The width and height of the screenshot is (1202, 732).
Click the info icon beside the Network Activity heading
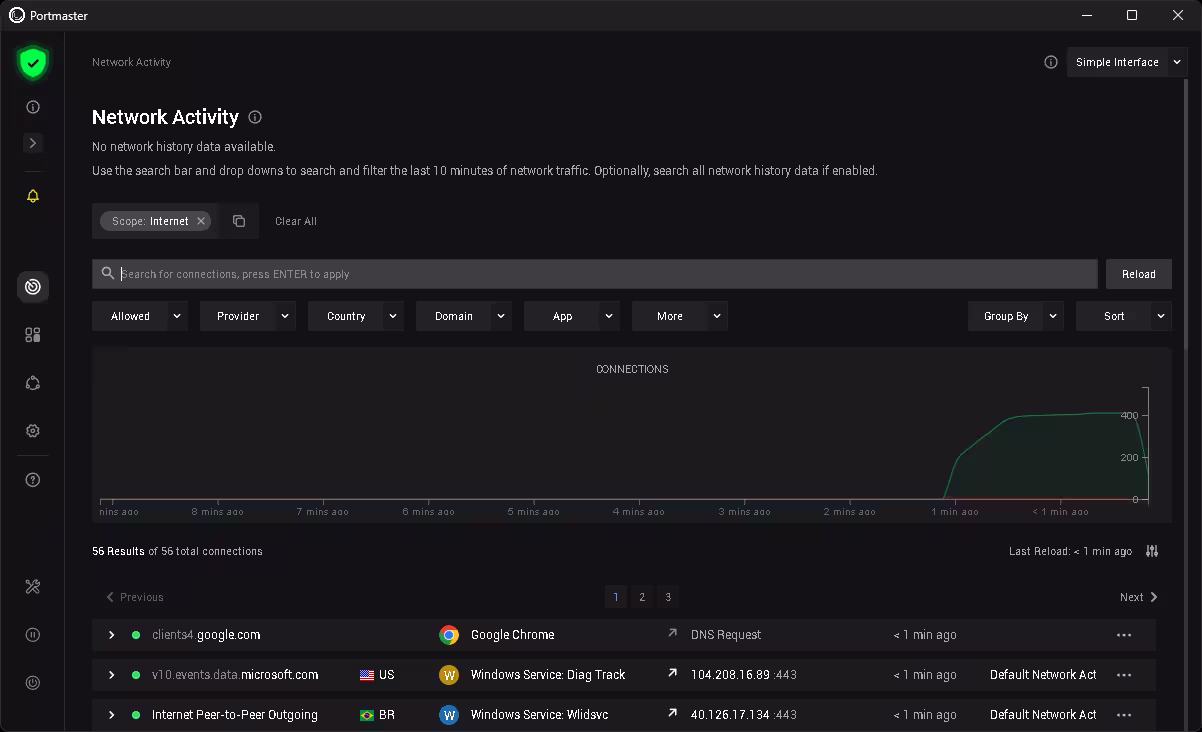coord(255,117)
